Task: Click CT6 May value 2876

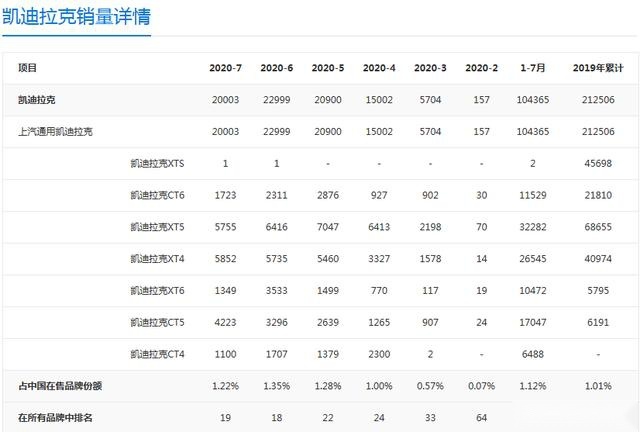Action: pos(328,195)
